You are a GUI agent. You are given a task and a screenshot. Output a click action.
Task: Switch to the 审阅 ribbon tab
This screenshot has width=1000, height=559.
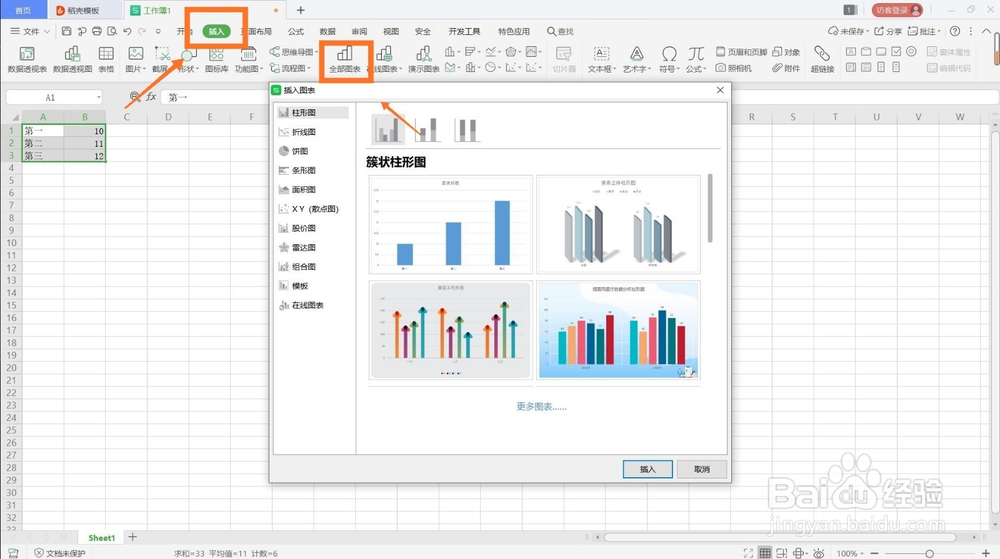click(359, 31)
